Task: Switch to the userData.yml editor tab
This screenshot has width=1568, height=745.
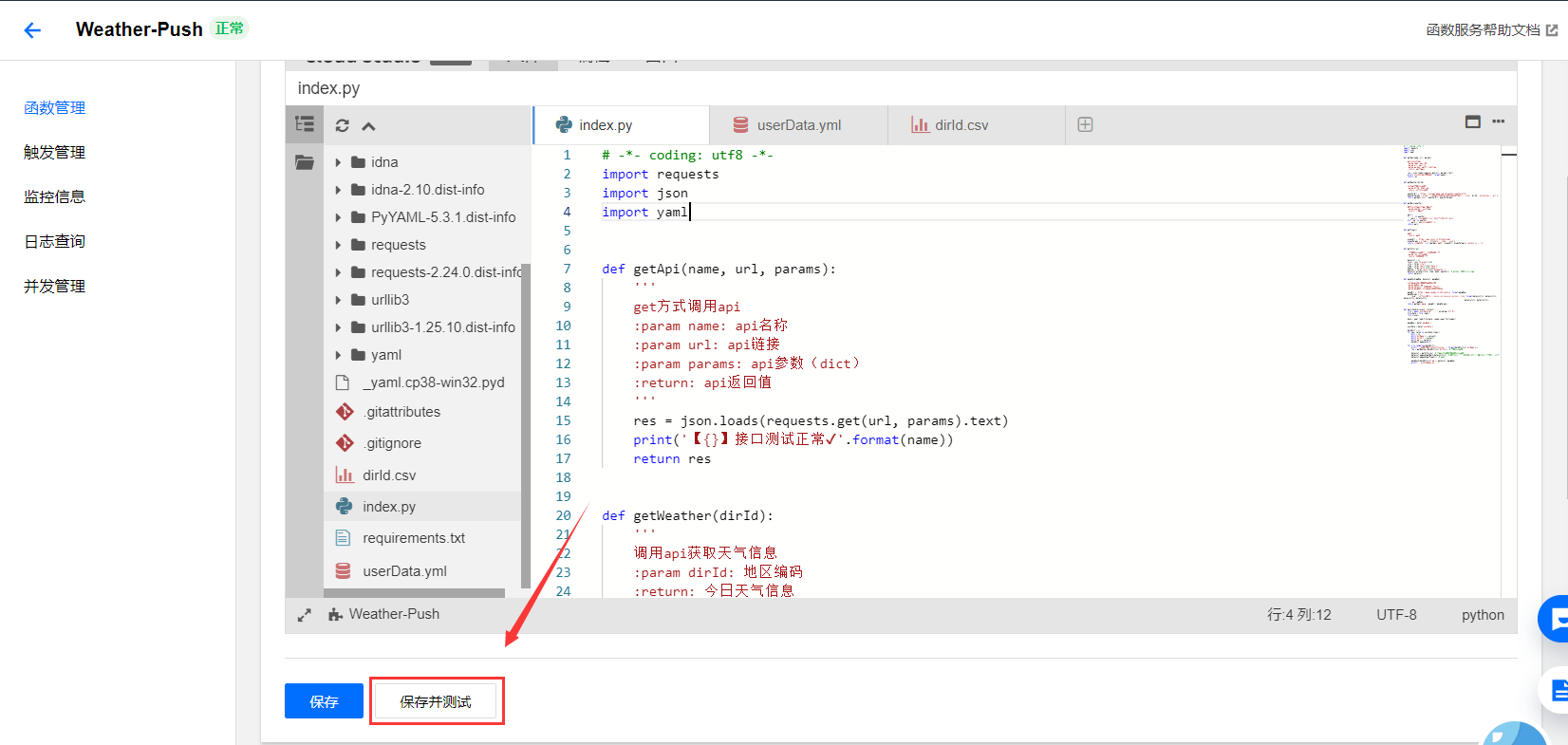Action: (x=798, y=125)
